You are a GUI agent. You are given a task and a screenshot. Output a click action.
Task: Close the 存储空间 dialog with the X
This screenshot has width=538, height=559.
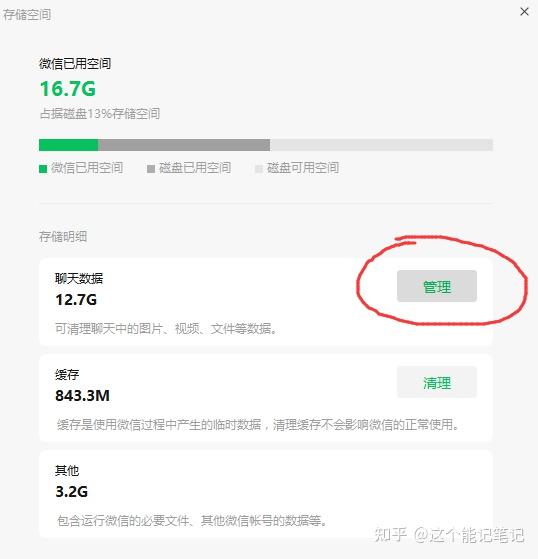coord(524,12)
